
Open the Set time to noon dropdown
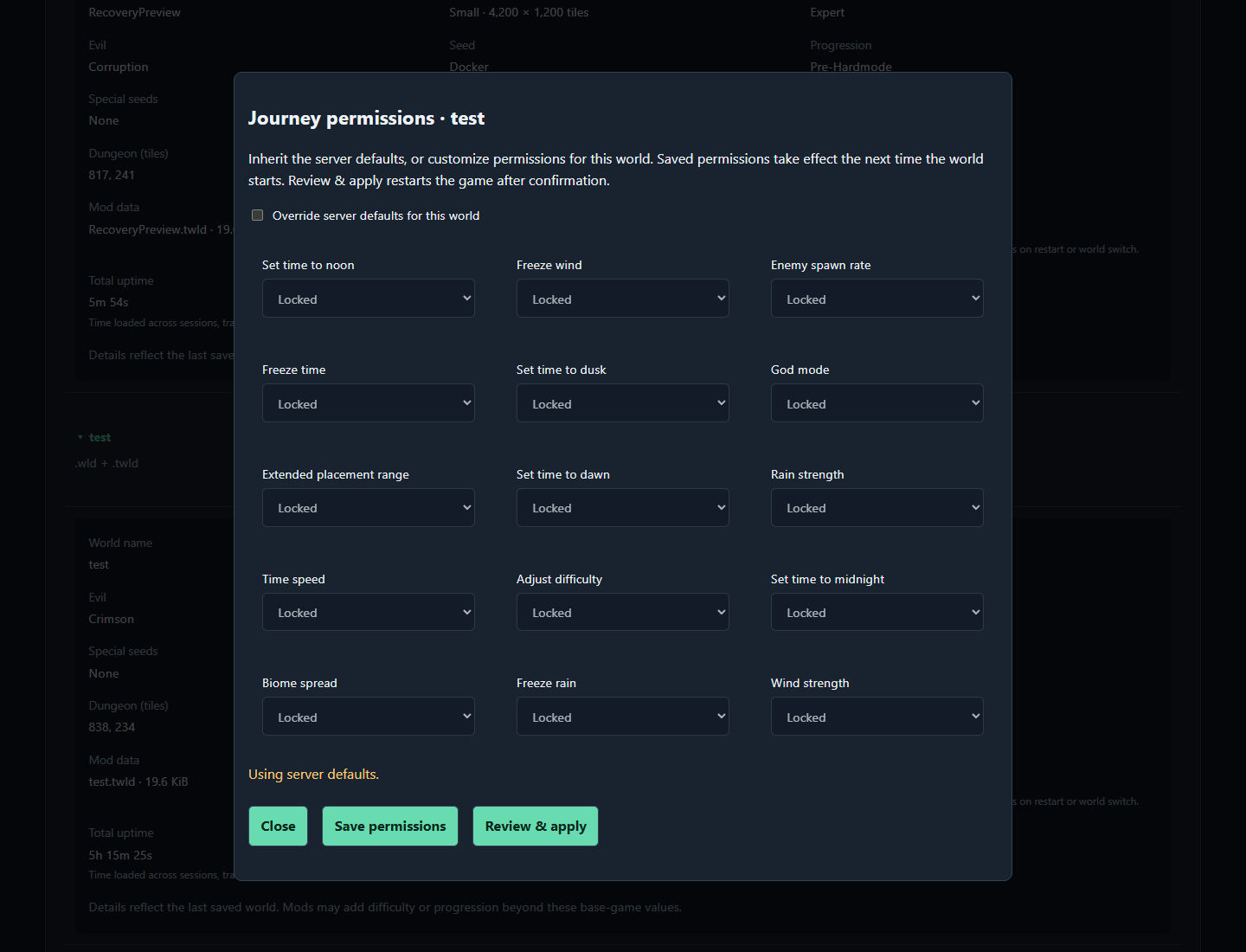coord(369,299)
